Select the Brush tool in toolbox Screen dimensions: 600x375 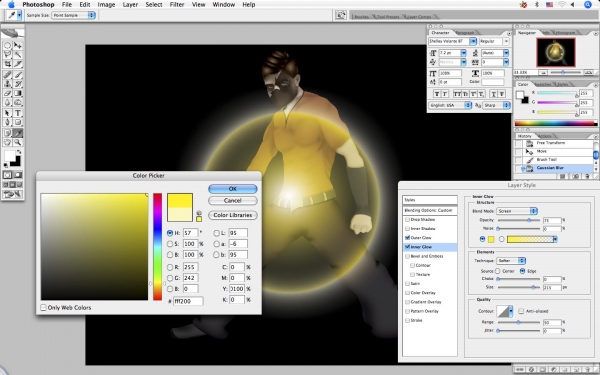pyautogui.click(x=18, y=75)
